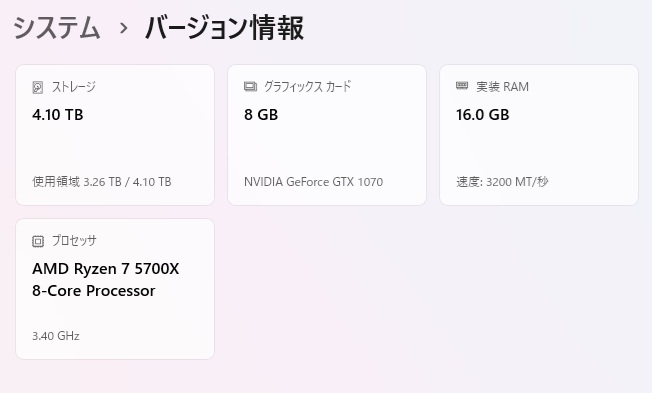
Task: Go back to システム breadcrumb
Action: click(x=57, y=28)
